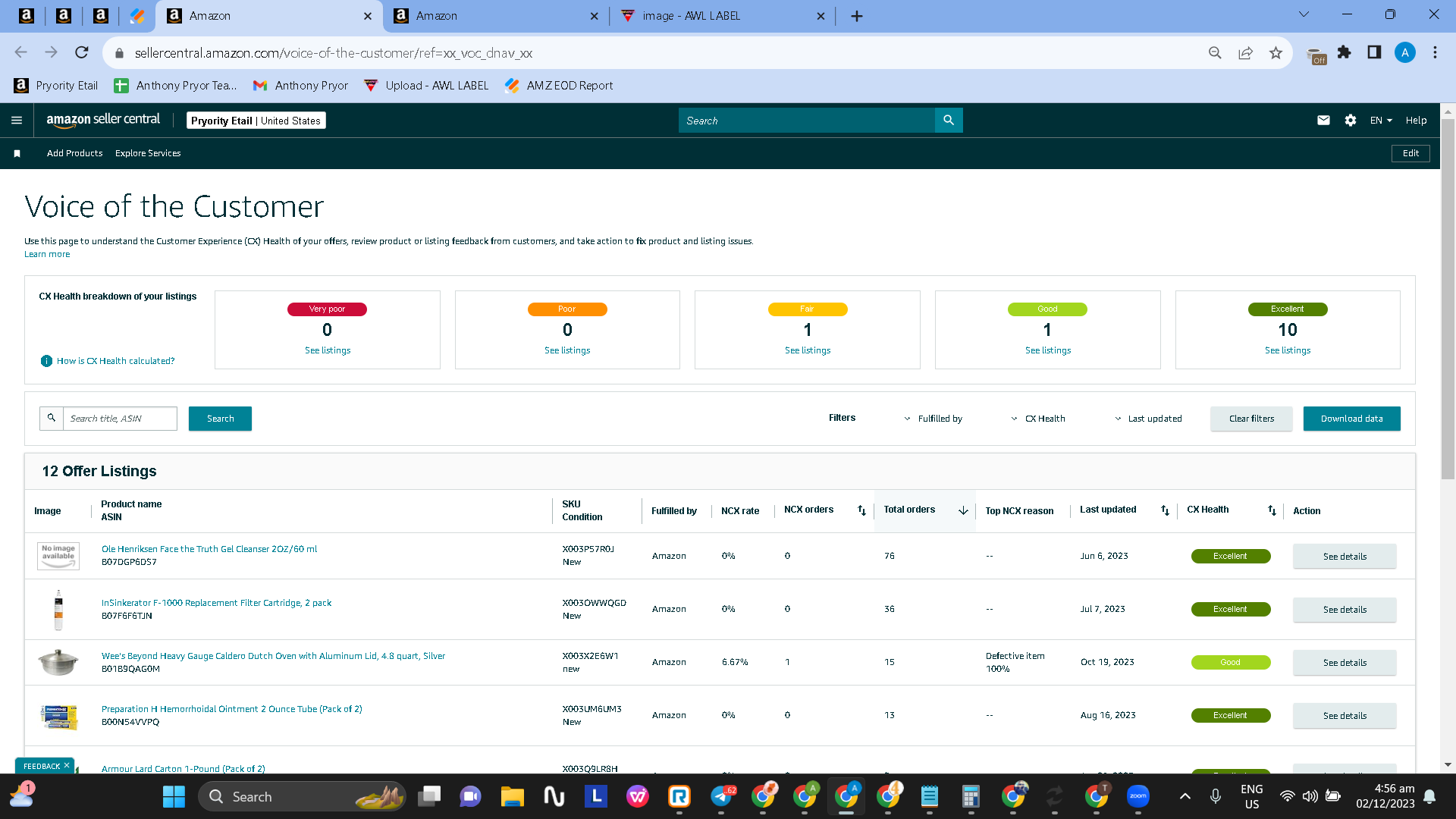Screen dimensions: 1456x819
Task: Click the Seller Central search field
Action: 807,120
